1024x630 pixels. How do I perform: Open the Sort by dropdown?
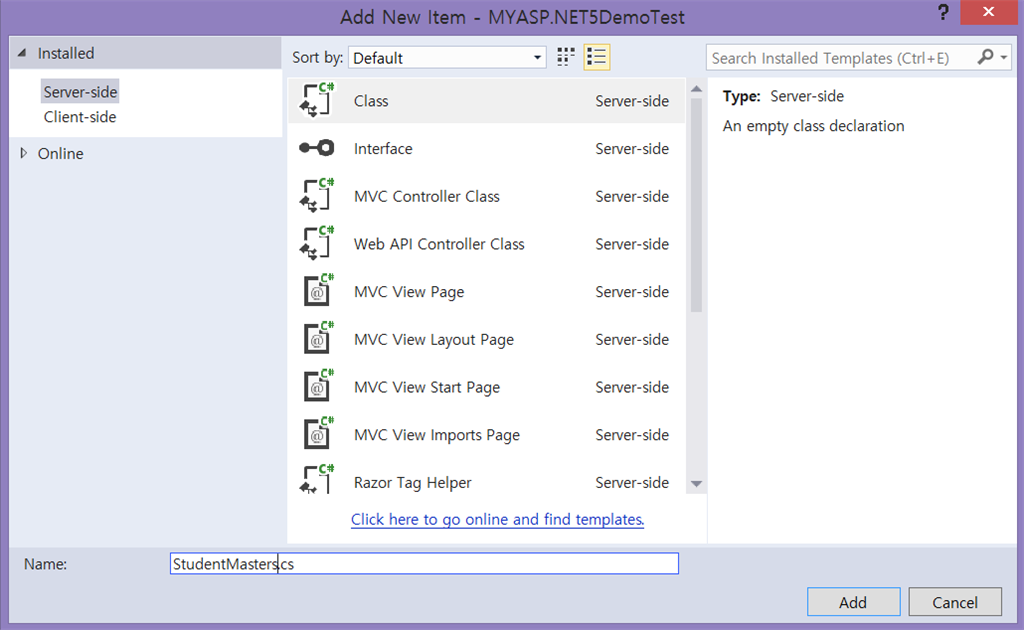click(x=447, y=58)
